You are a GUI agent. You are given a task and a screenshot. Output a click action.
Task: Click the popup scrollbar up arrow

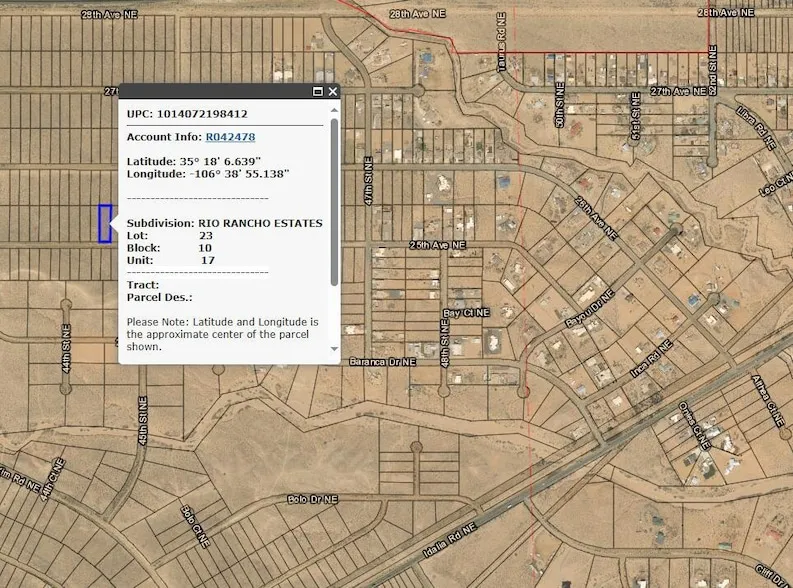point(334,108)
